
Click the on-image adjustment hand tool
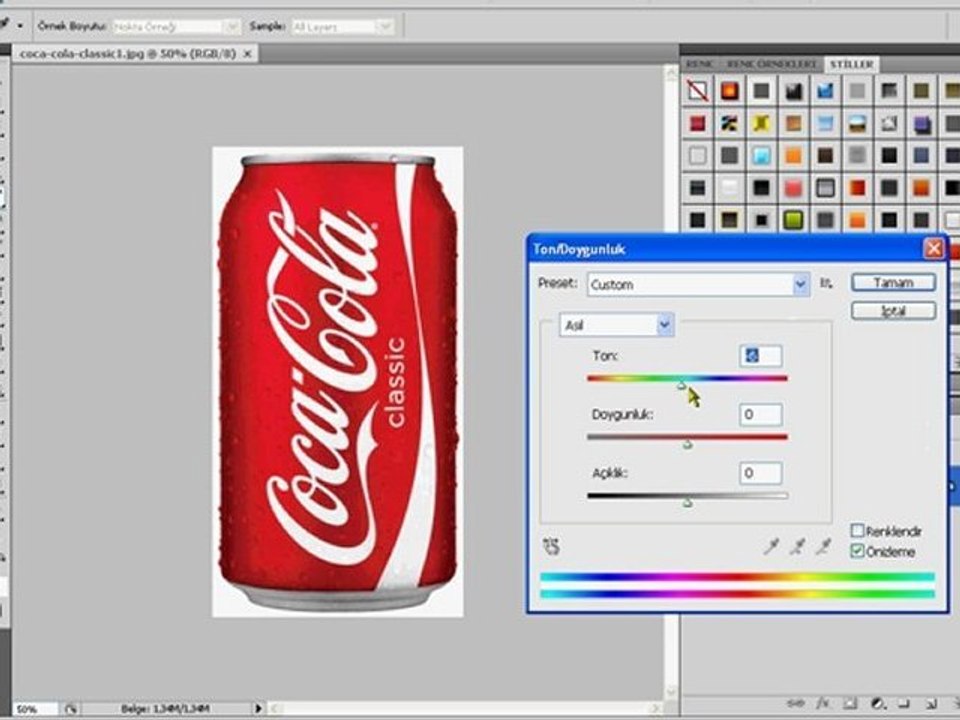coord(551,546)
